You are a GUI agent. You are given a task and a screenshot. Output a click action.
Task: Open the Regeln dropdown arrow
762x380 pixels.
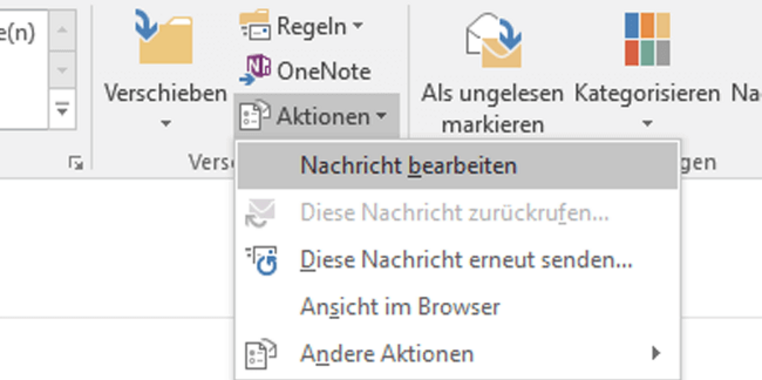click(x=358, y=24)
